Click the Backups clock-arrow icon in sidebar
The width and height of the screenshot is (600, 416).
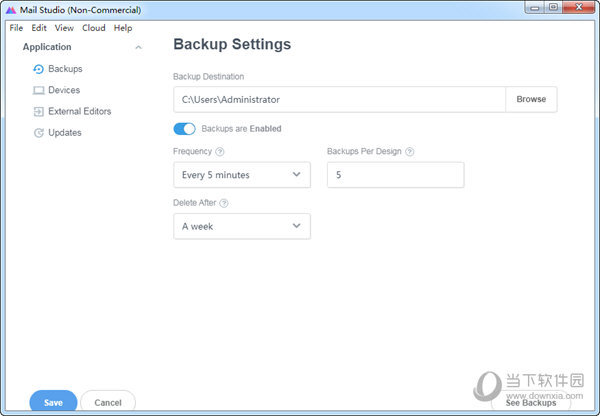pyautogui.click(x=38, y=69)
